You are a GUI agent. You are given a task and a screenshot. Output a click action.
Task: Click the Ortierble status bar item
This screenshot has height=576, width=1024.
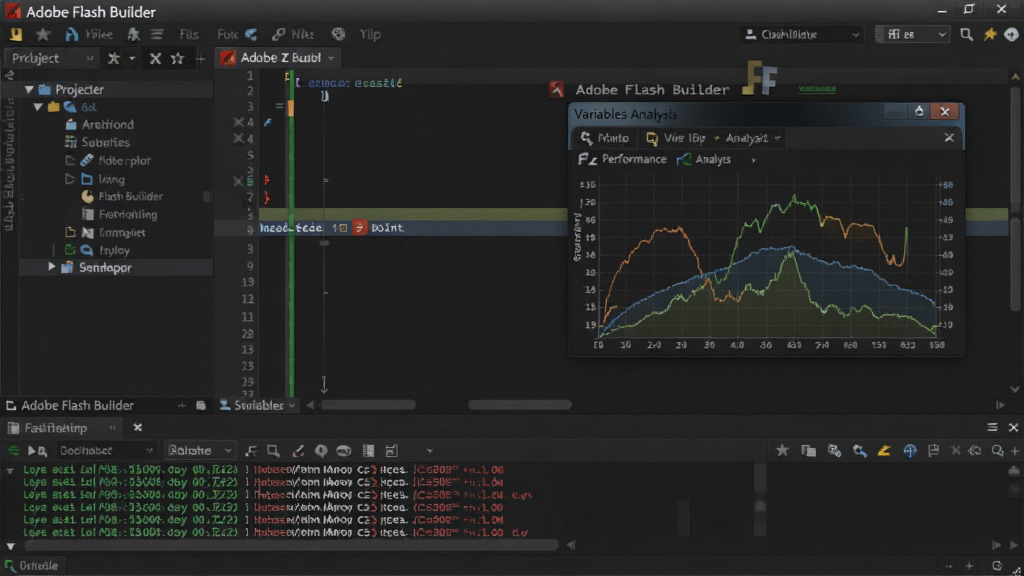(33, 566)
